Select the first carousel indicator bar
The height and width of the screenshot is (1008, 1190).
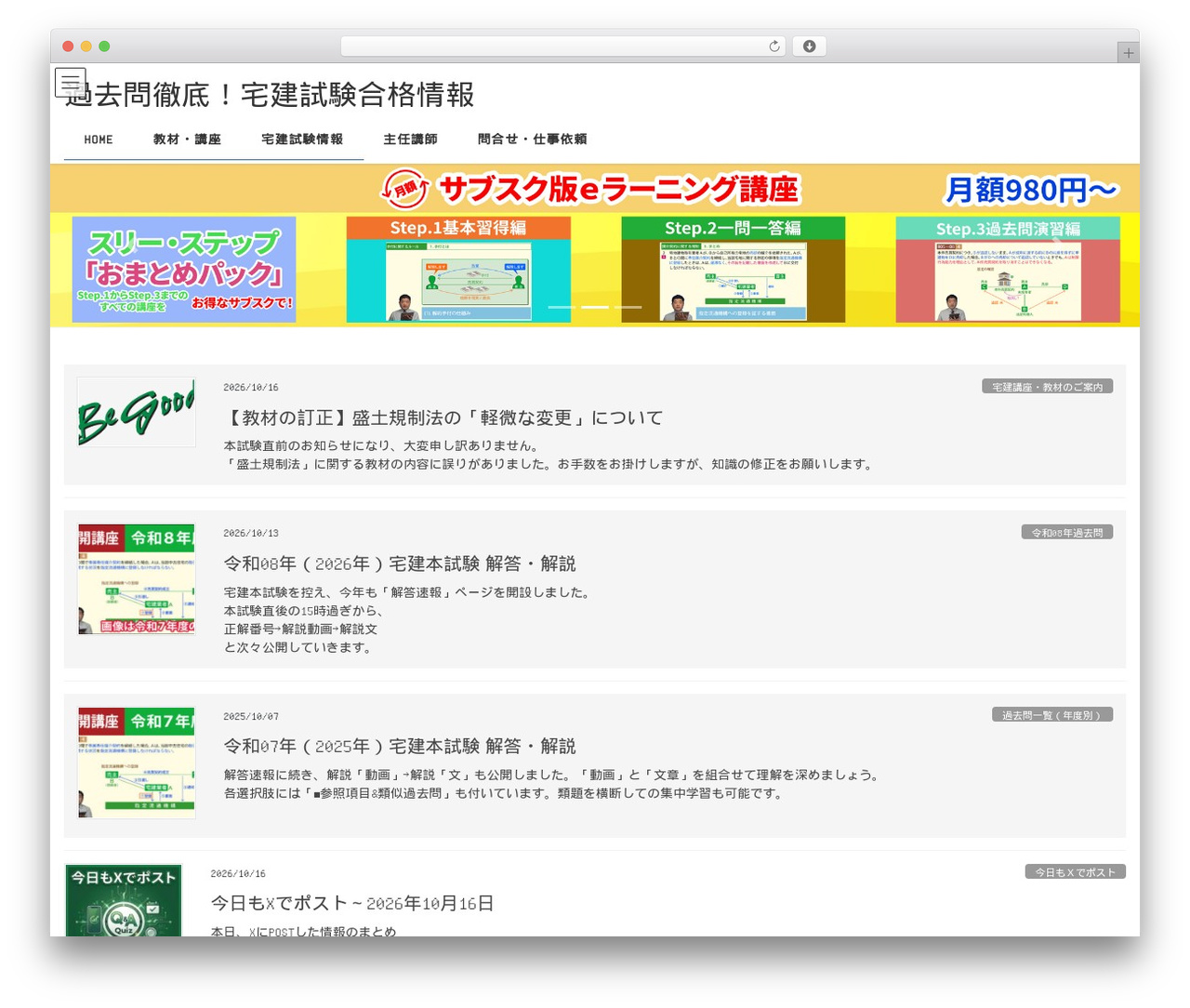pos(562,307)
